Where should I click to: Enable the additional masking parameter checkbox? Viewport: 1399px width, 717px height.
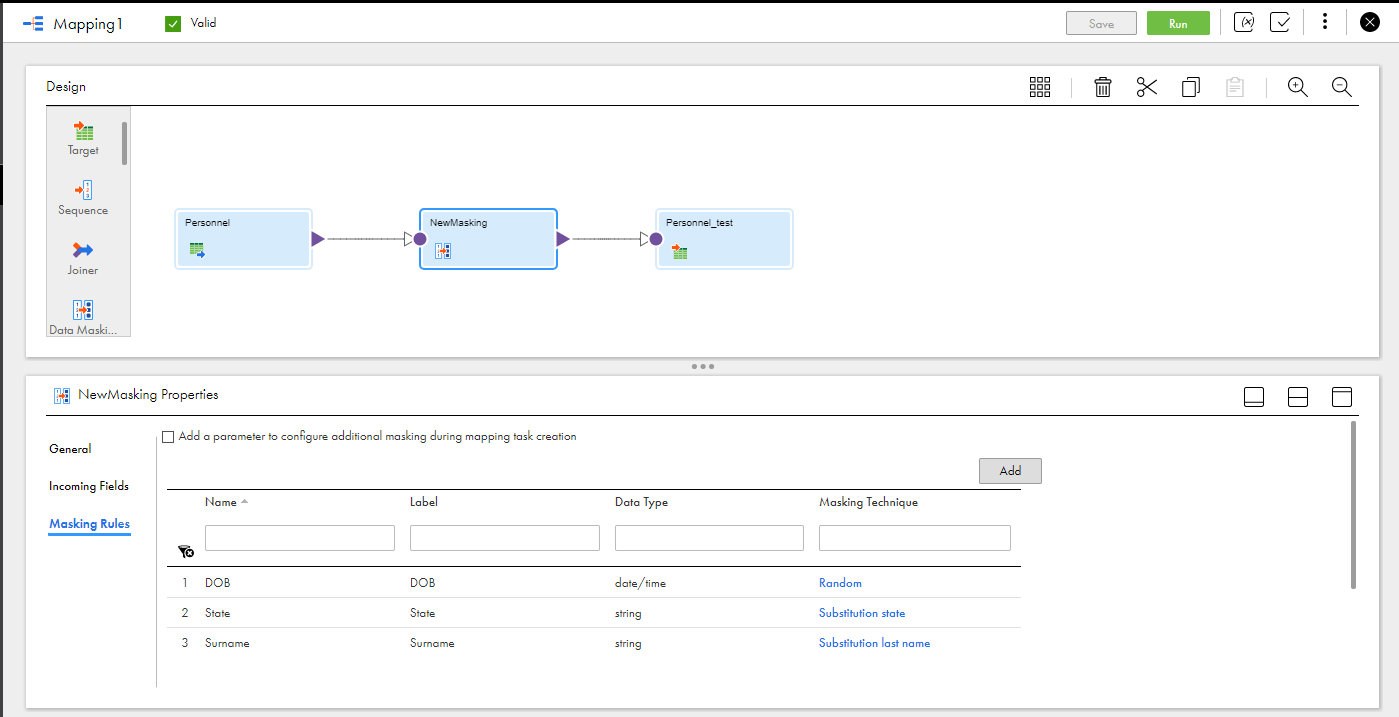coord(168,437)
